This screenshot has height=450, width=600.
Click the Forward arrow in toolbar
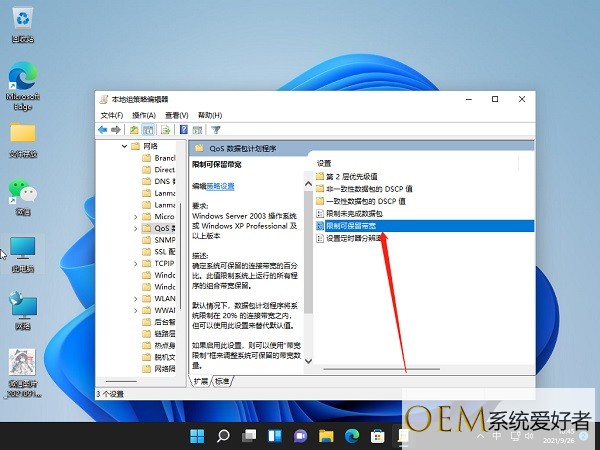point(117,130)
